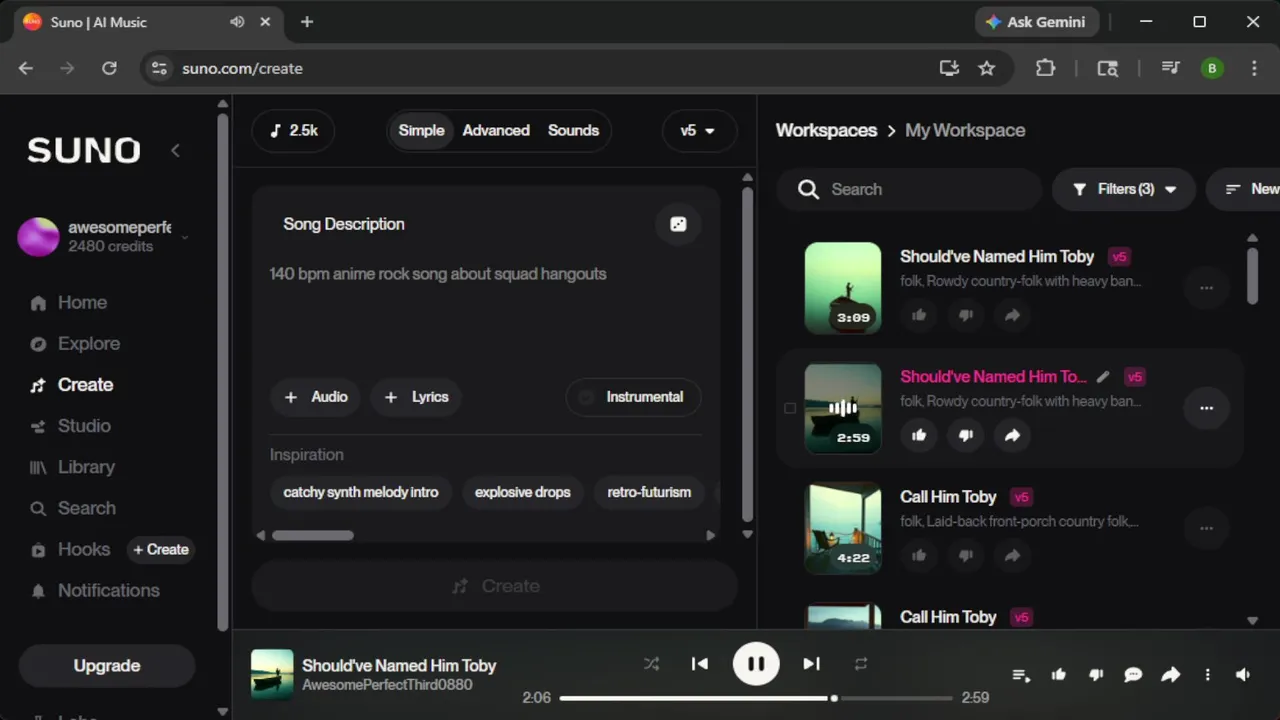This screenshot has height=720, width=1280.
Task: Switch to Advanced mode tab
Action: click(496, 131)
